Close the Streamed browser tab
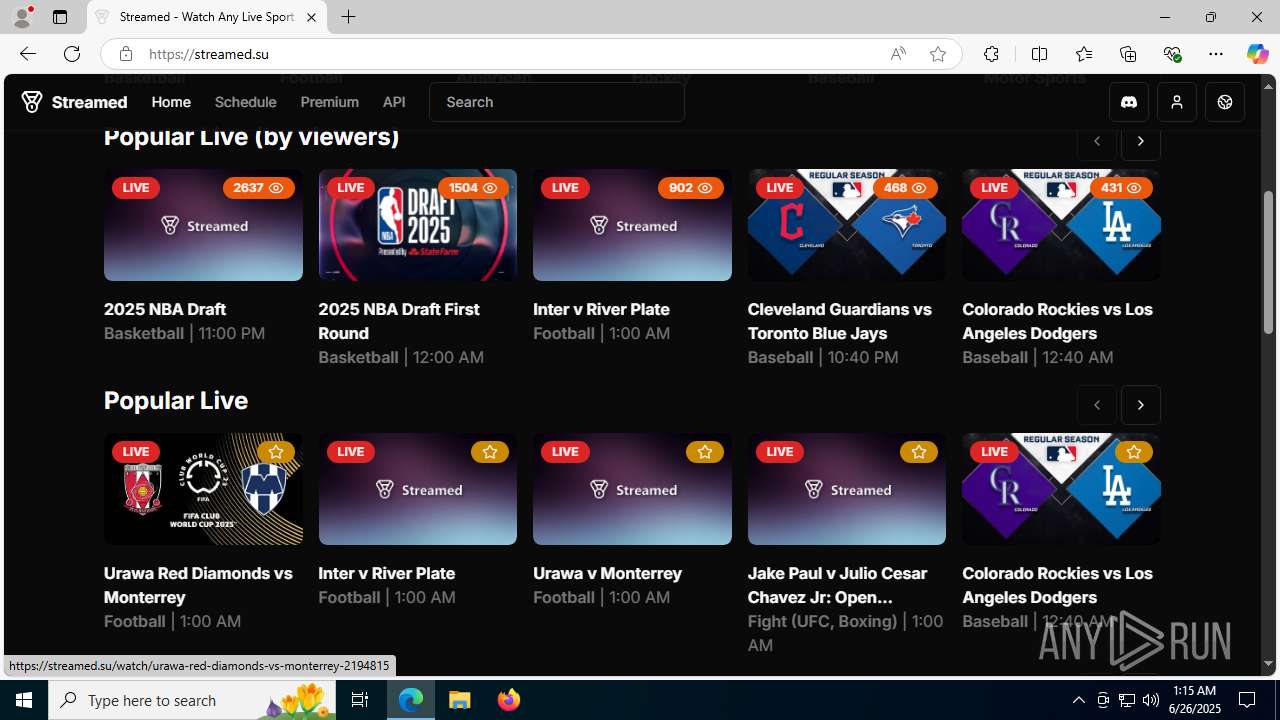Viewport: 1280px width, 720px height. coord(311,17)
